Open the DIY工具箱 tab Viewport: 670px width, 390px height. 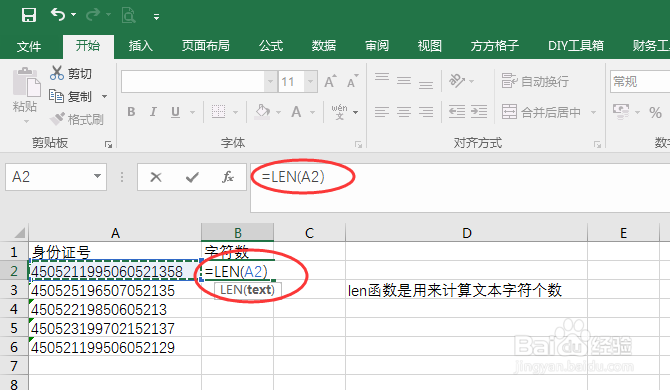(x=576, y=45)
